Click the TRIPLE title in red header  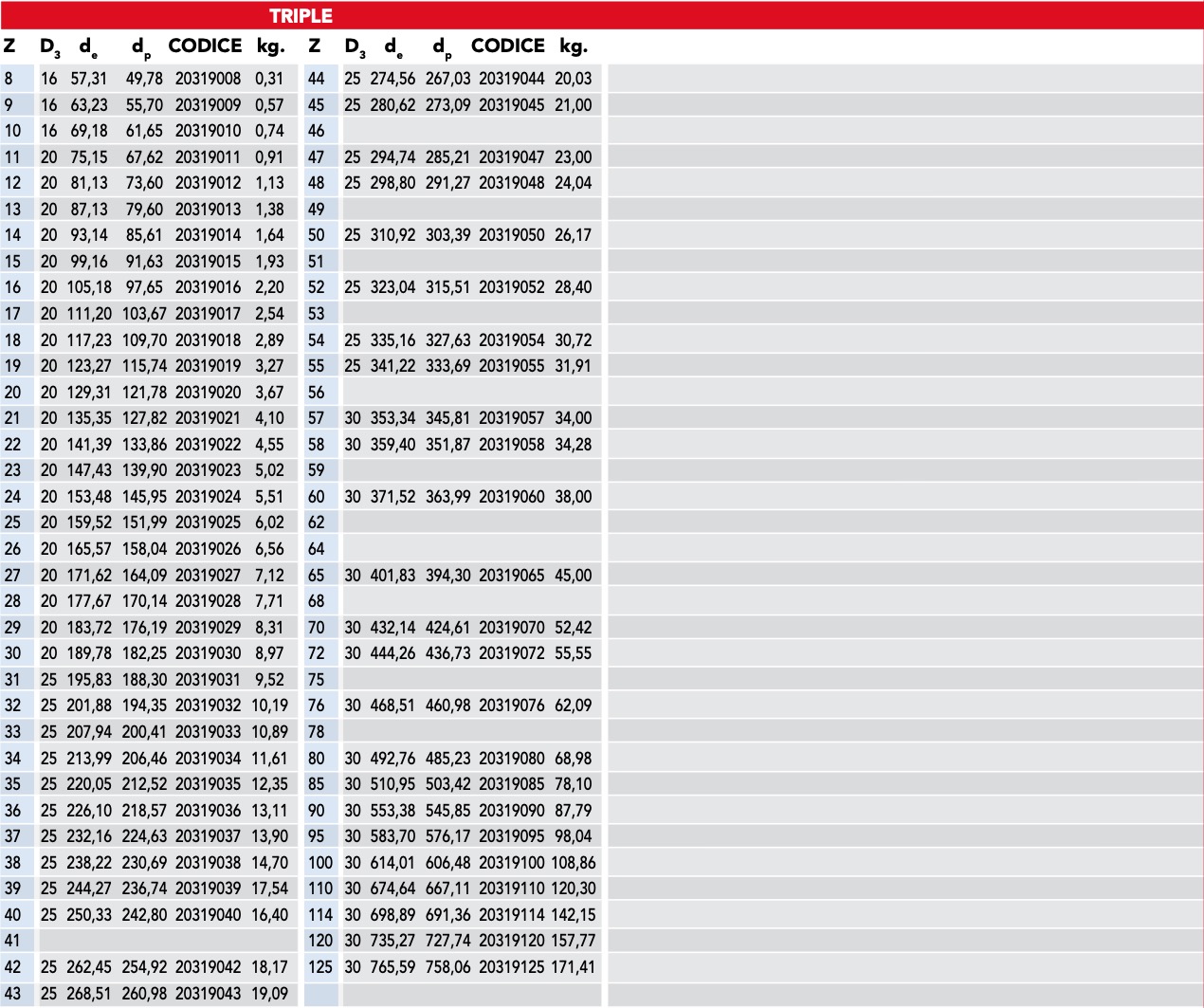pos(301,15)
